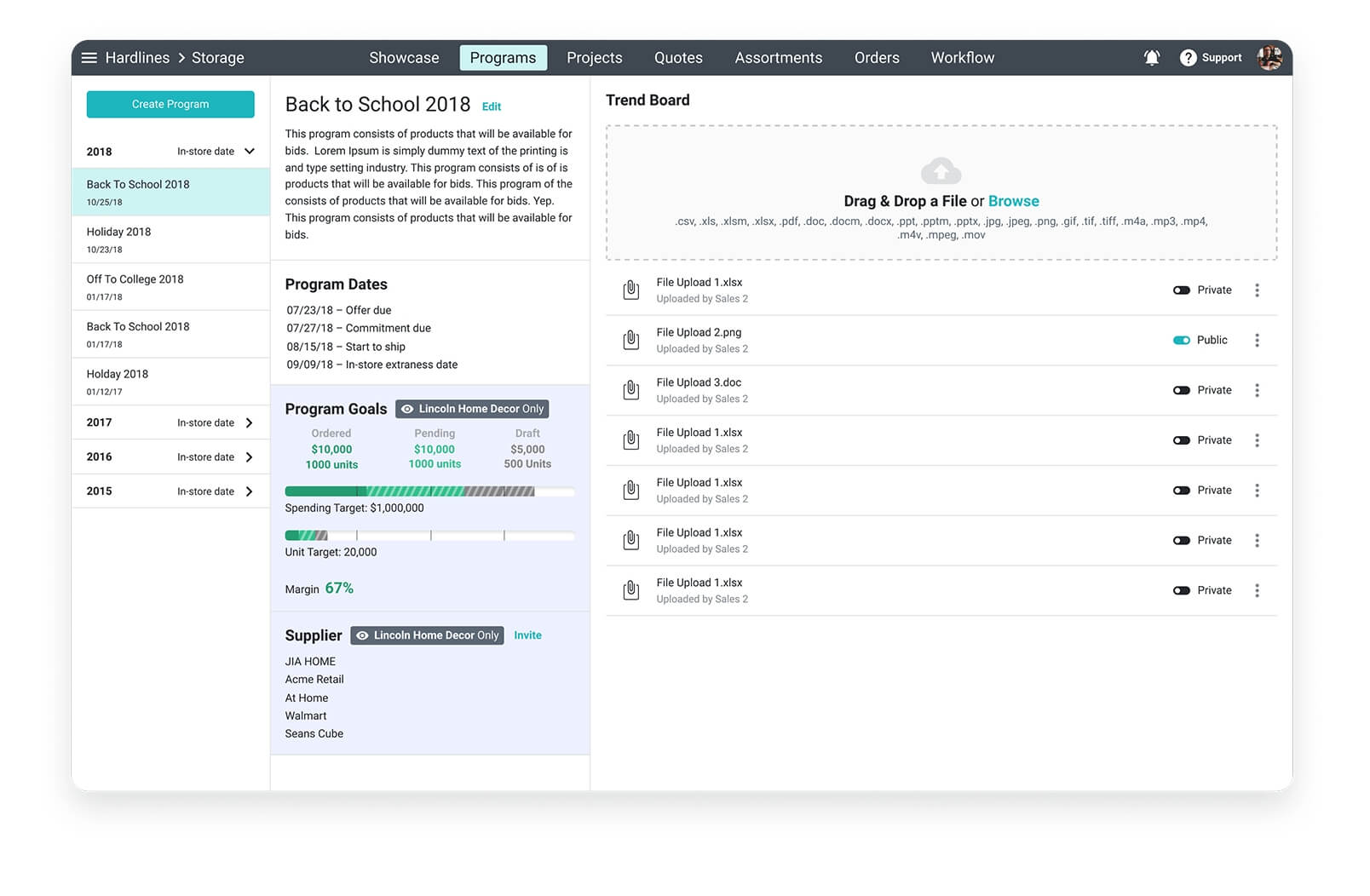Expand the 2017 programs list
Screen dimensions: 1370x896
(x=248, y=422)
